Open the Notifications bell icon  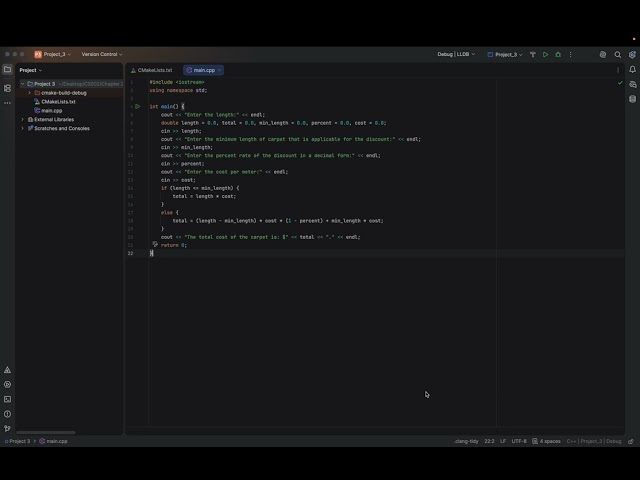(x=632, y=69)
